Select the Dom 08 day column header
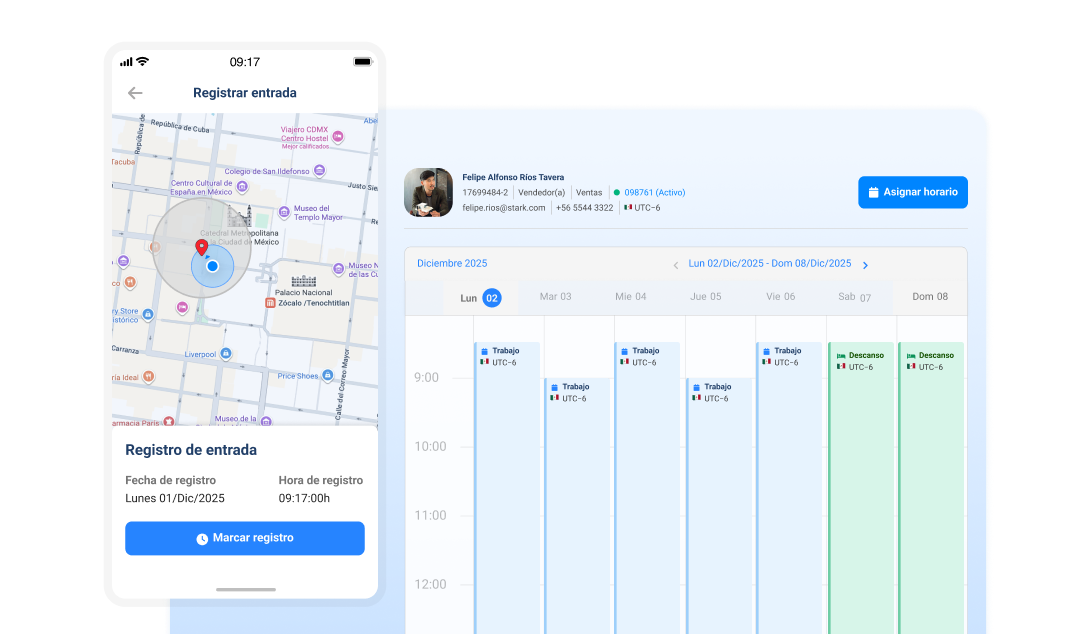The image size is (1090, 636). 930,297
